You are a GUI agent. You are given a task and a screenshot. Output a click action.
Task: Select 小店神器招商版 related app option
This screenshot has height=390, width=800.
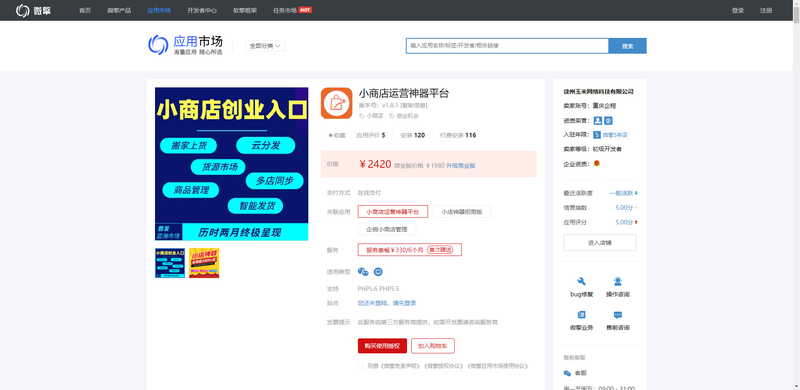(x=462, y=211)
